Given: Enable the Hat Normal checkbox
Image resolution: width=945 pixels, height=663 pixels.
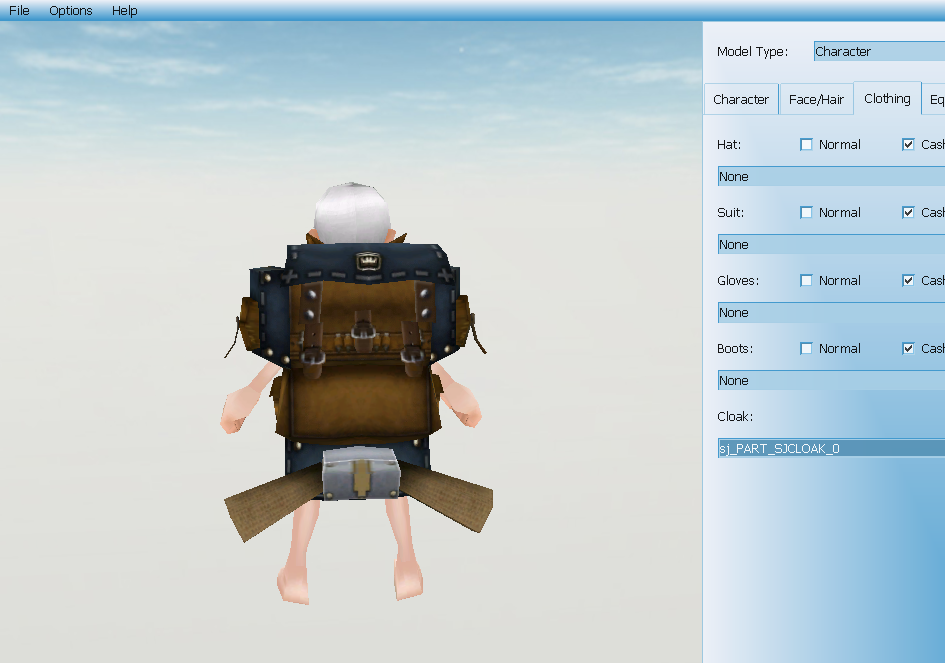Looking at the screenshot, I should pos(807,145).
